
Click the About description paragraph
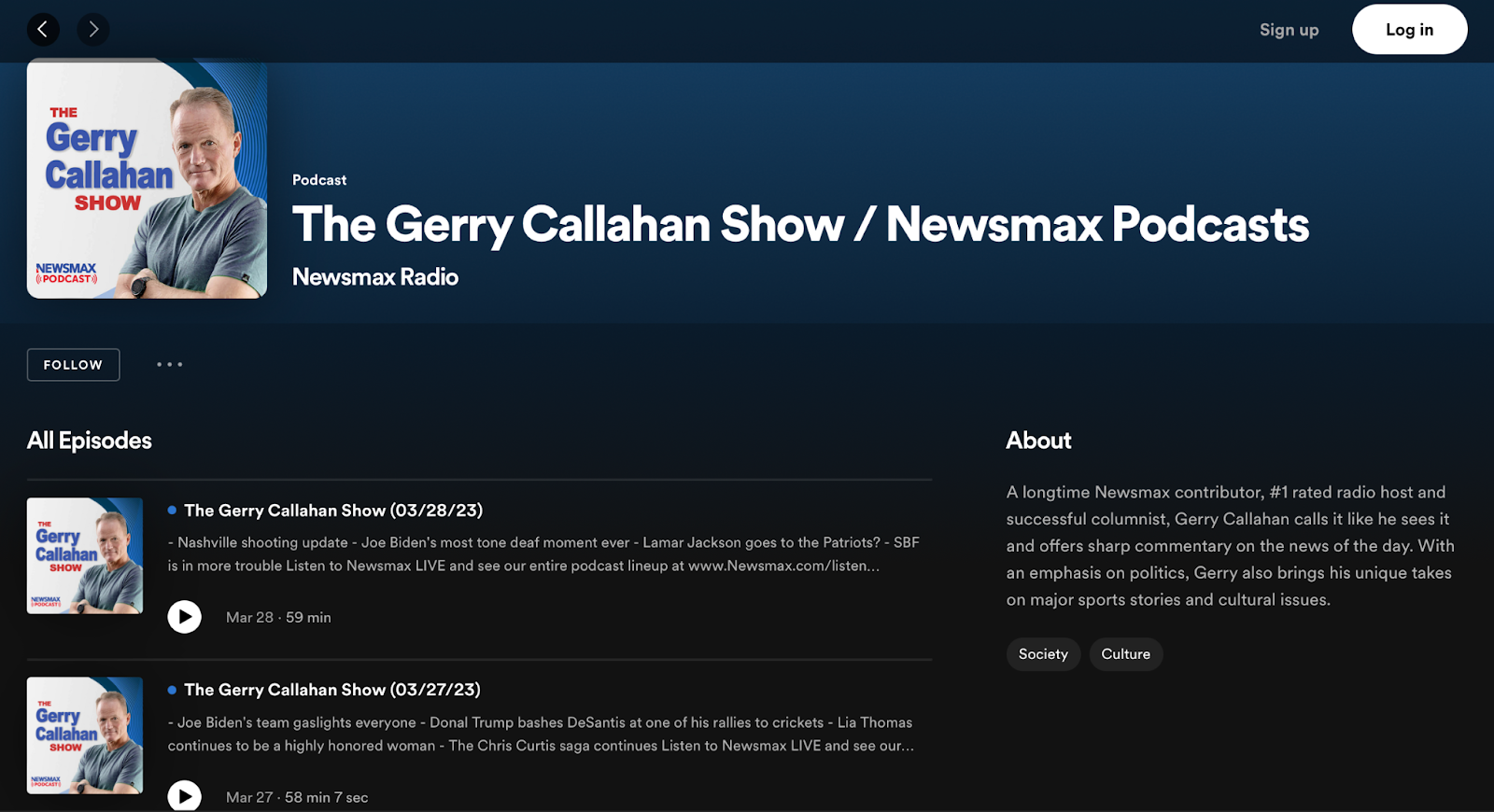1231,546
